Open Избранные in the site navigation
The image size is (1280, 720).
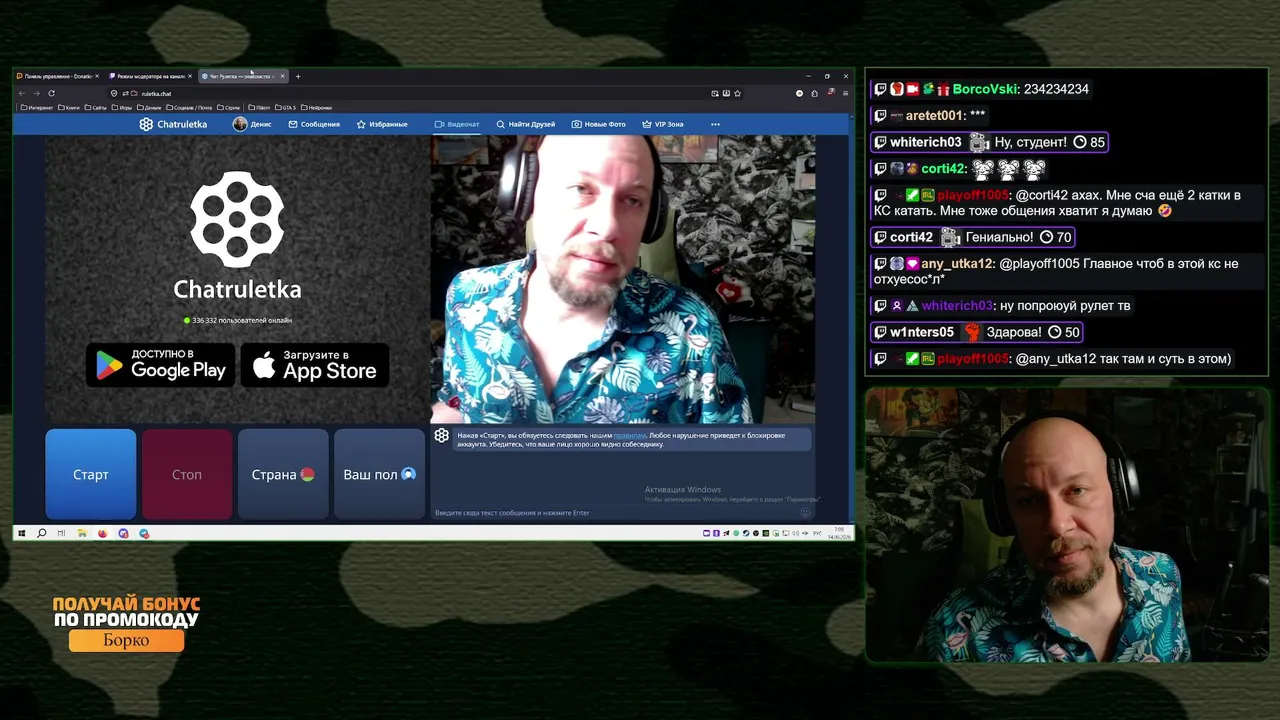click(x=382, y=124)
